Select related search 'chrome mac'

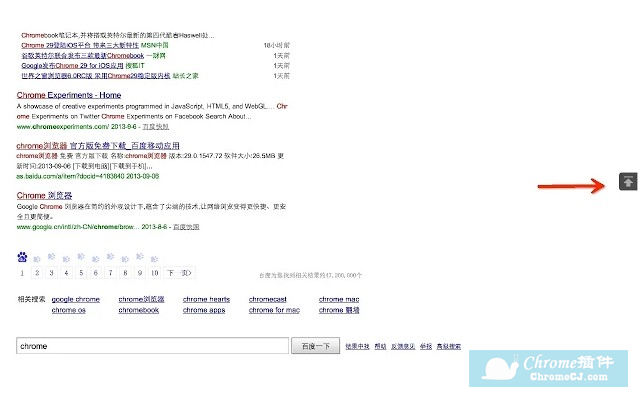point(339,299)
